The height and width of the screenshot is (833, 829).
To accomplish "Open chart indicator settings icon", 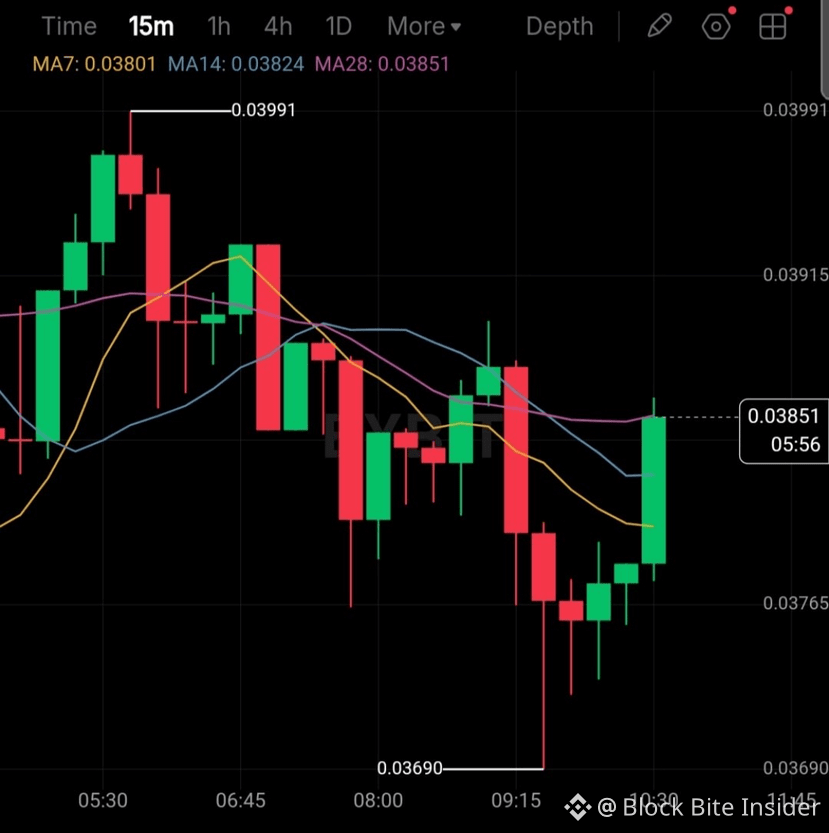I will click(x=716, y=26).
